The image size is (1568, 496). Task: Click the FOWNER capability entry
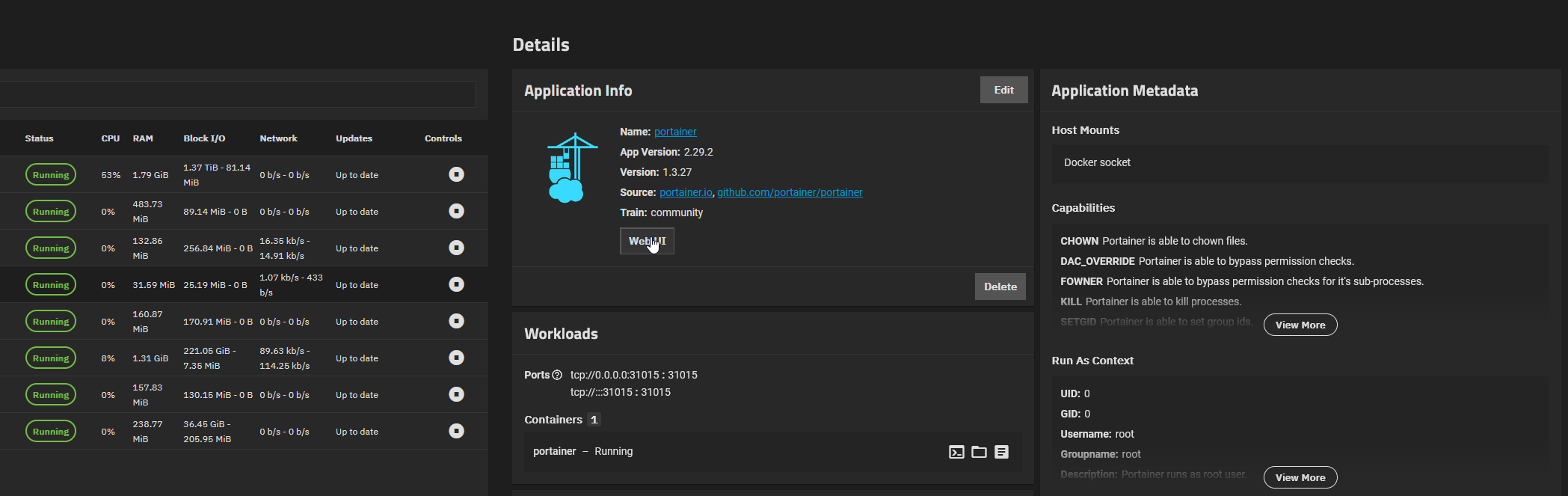tap(1242, 281)
